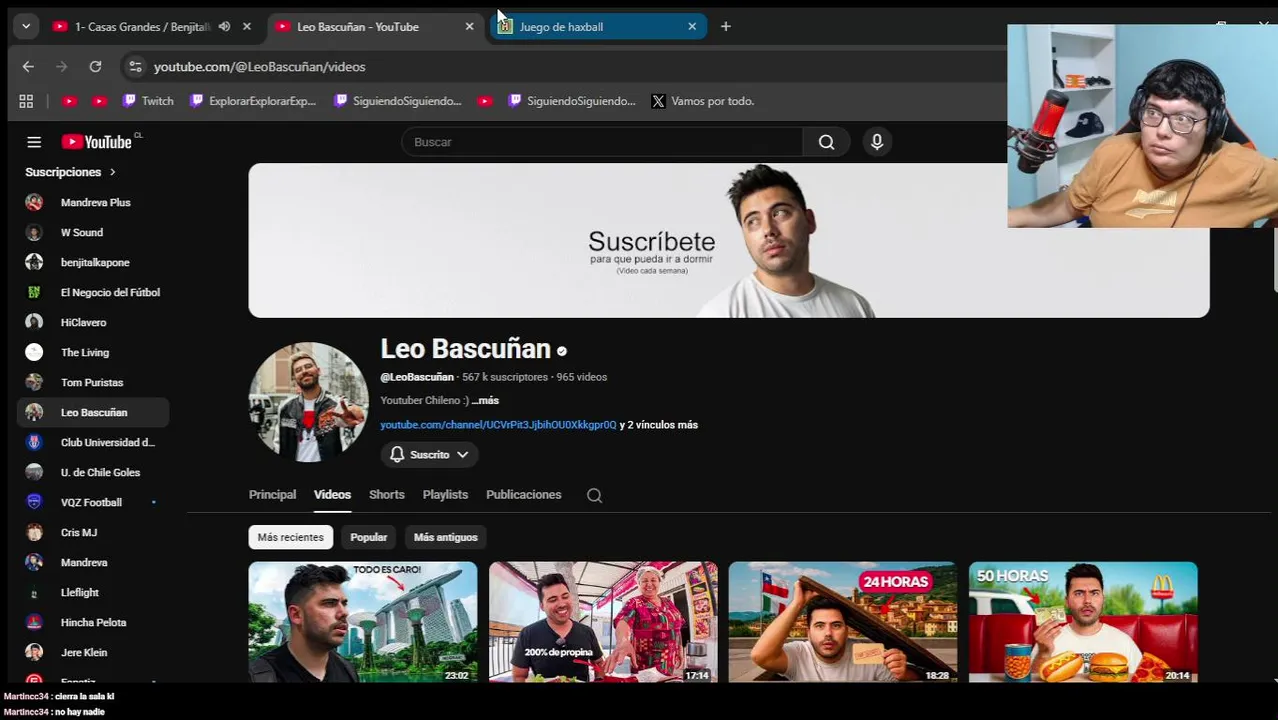Click the Suscríbete channel banner
1278x720 pixels.
(729, 240)
